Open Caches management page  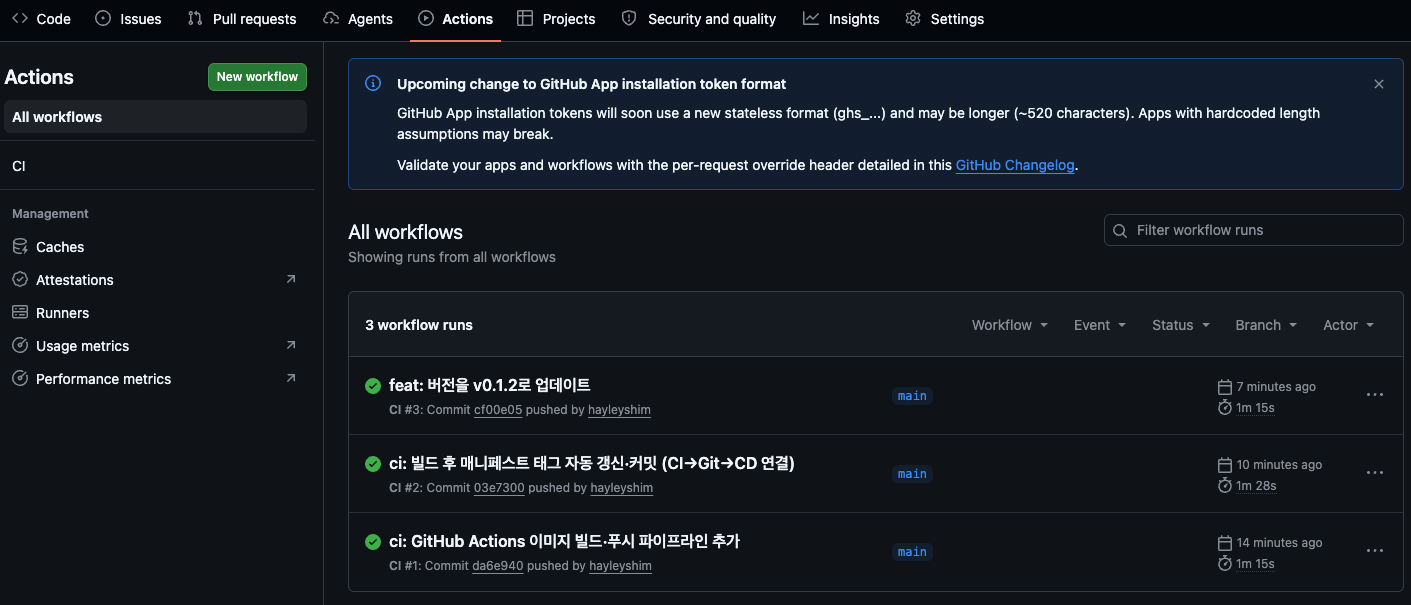pos(155,247)
